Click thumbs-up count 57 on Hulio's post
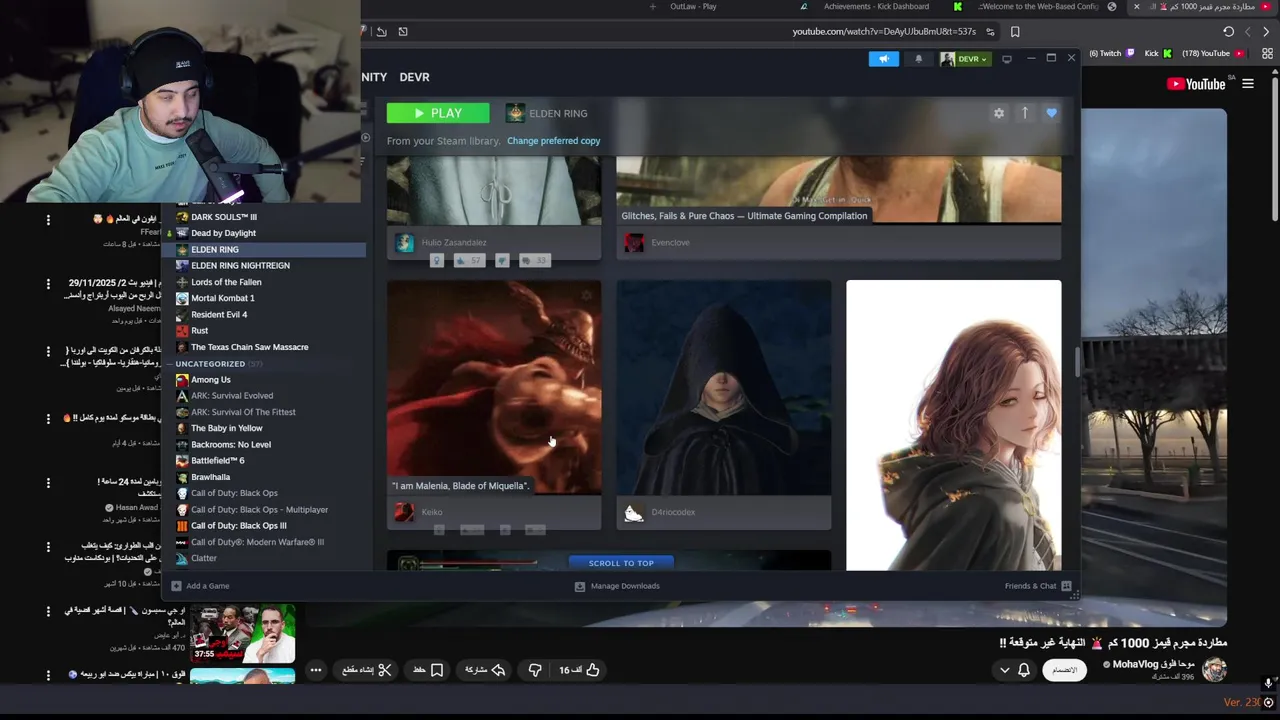Viewport: 1280px width, 720px height. [469, 261]
